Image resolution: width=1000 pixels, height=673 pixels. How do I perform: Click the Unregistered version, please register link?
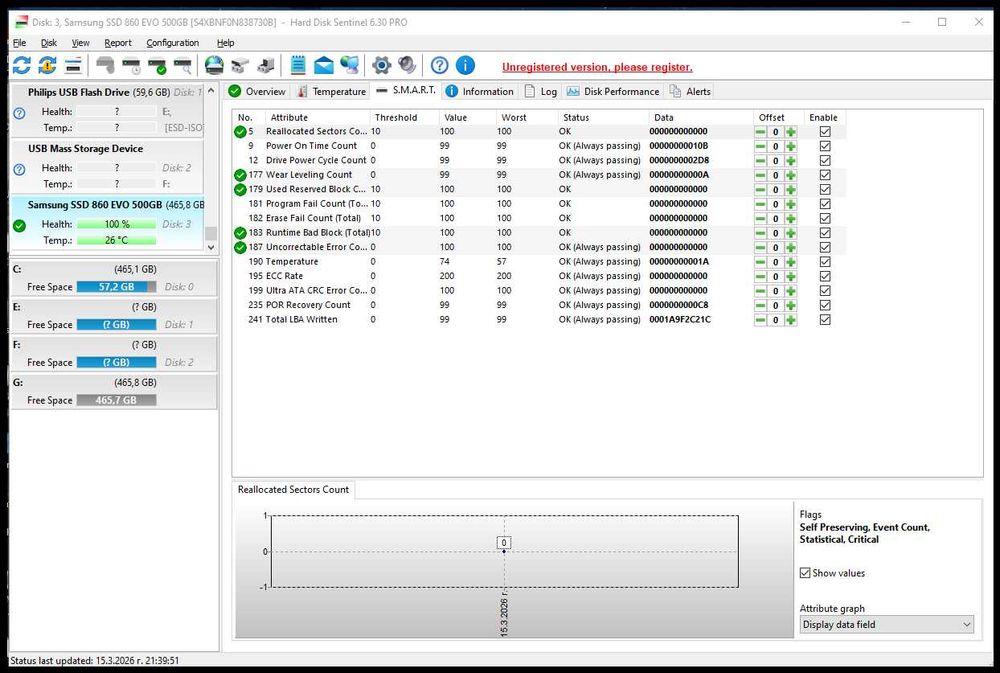tap(597, 67)
